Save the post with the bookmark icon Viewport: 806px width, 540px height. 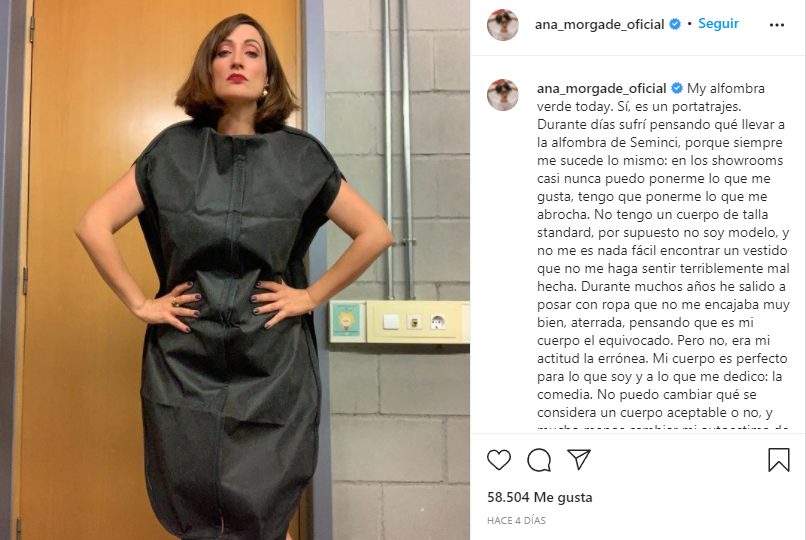tap(779, 459)
